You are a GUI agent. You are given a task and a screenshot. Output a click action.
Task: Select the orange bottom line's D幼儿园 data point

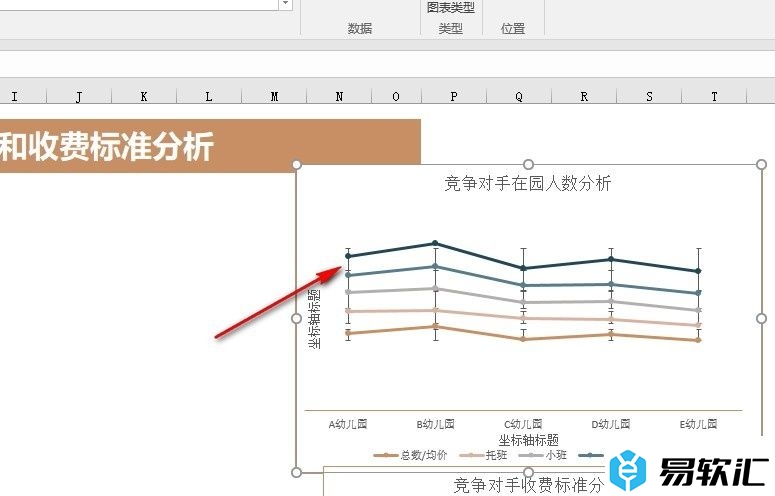pos(611,335)
